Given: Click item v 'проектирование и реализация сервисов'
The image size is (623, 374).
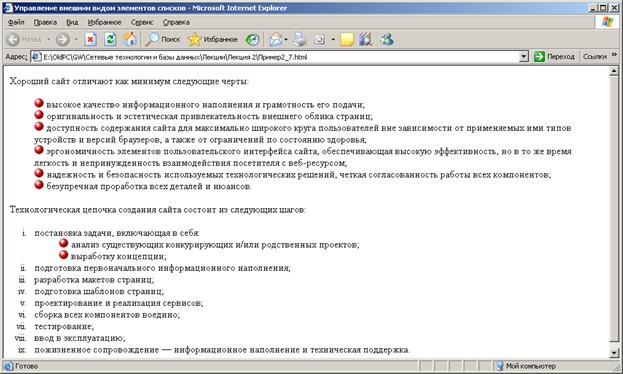Looking at the screenshot, I should [x=118, y=303].
